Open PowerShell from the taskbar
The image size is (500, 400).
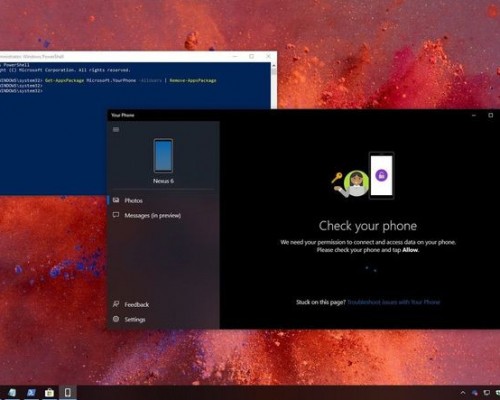tap(31, 393)
